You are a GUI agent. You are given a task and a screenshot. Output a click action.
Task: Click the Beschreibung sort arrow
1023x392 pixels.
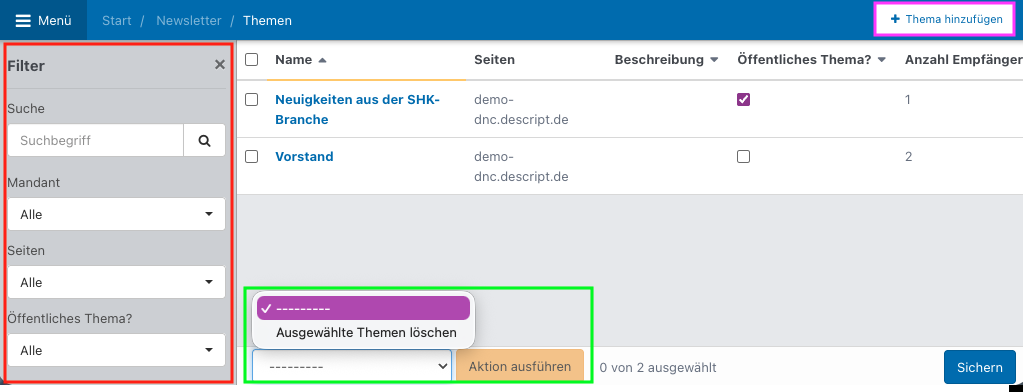[x=714, y=60]
